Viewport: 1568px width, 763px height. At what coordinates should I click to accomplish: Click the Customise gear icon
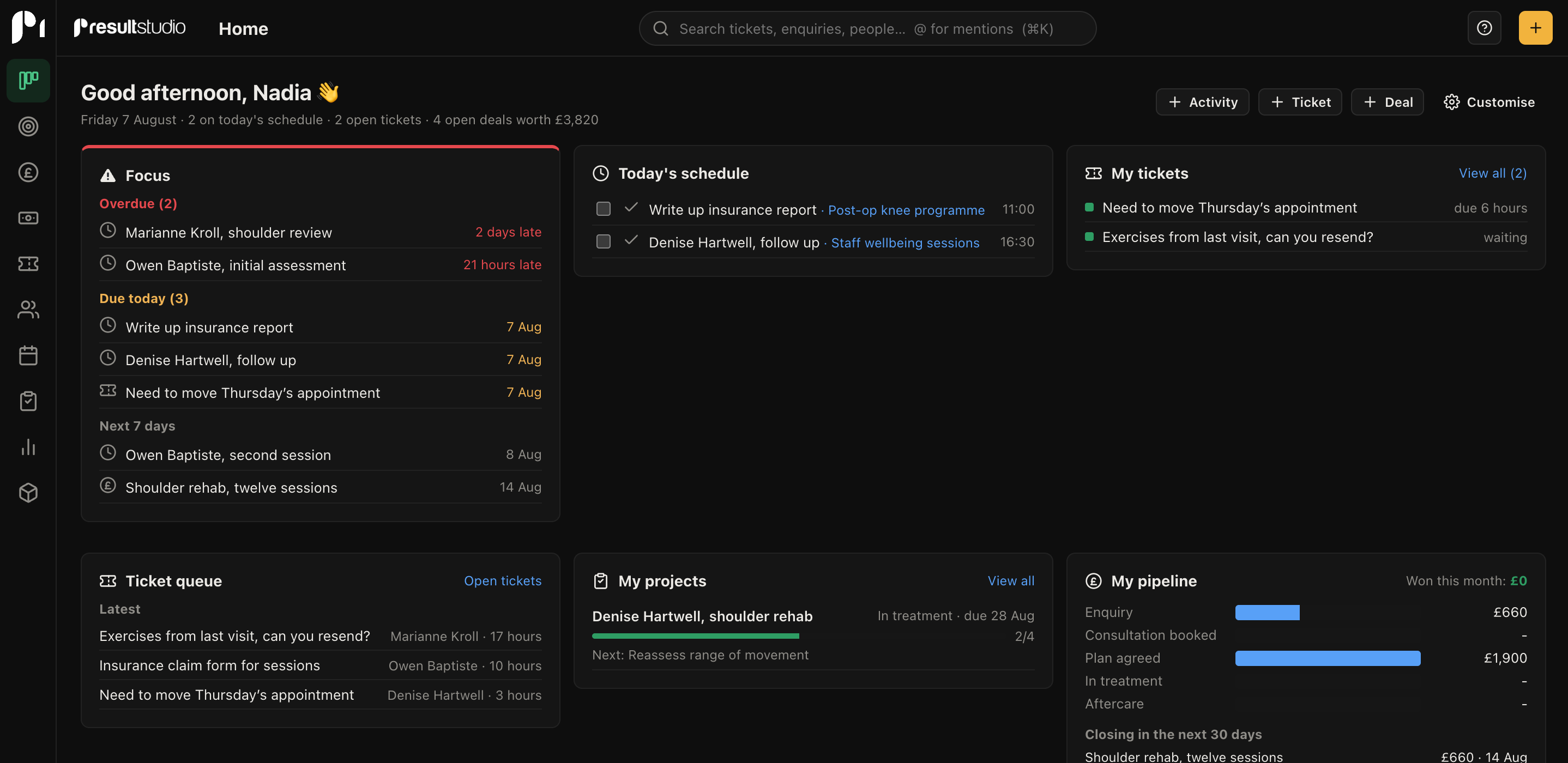[1452, 102]
